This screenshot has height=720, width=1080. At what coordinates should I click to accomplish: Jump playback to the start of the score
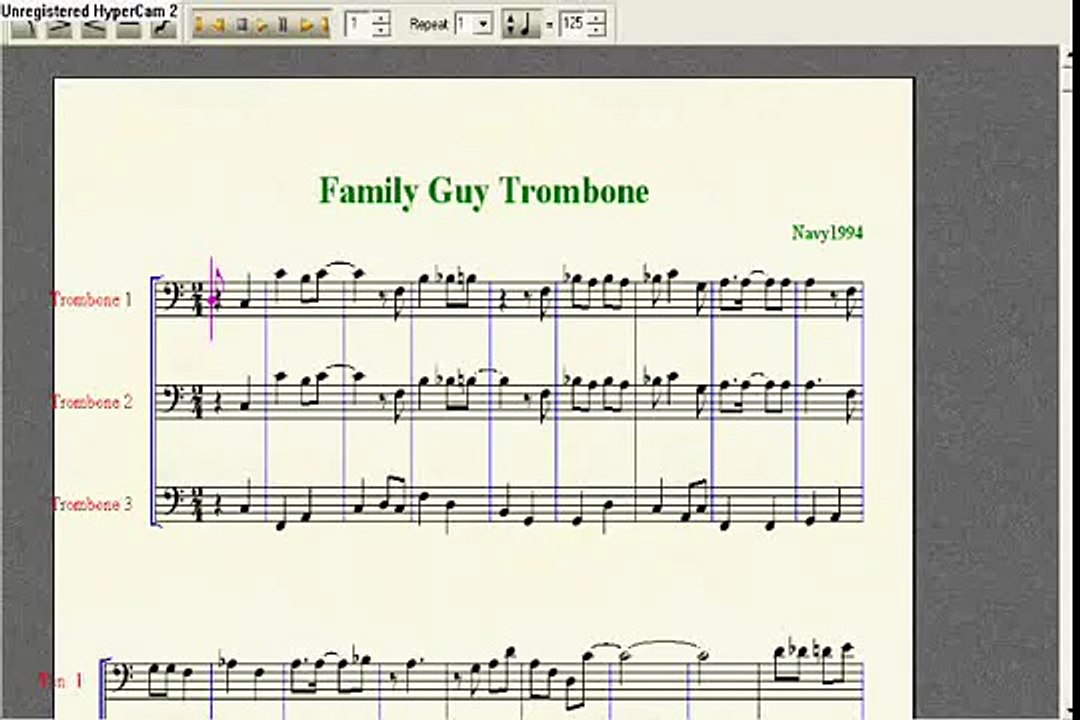(200, 25)
